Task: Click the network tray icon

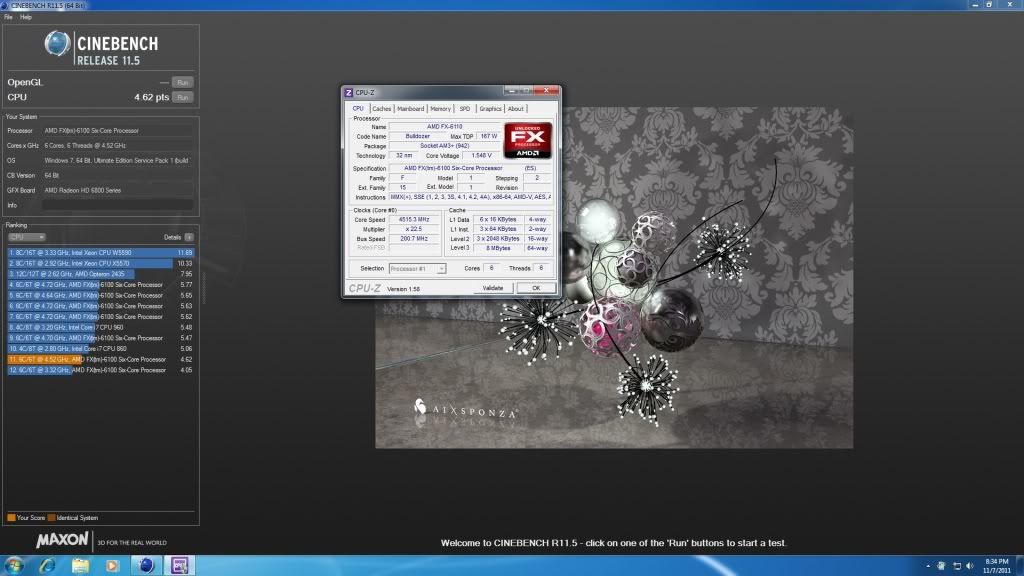Action: click(x=957, y=566)
